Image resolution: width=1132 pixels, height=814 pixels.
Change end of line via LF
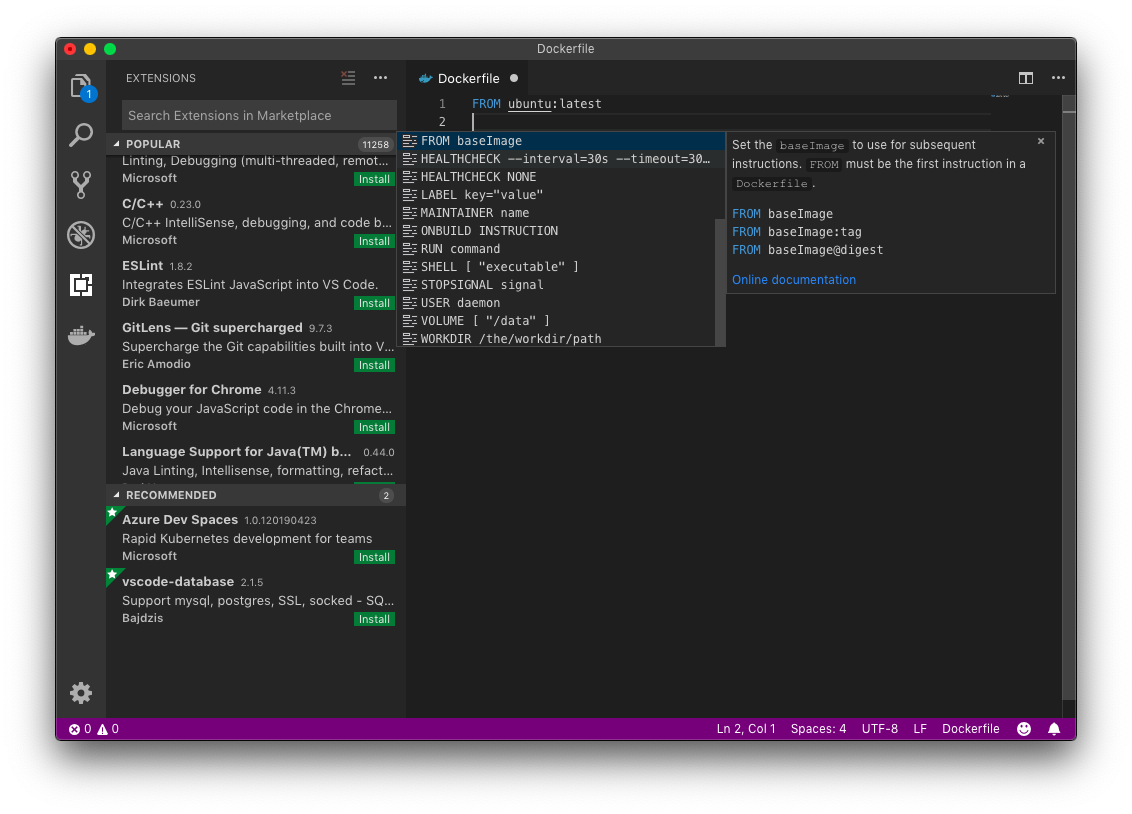pos(920,729)
